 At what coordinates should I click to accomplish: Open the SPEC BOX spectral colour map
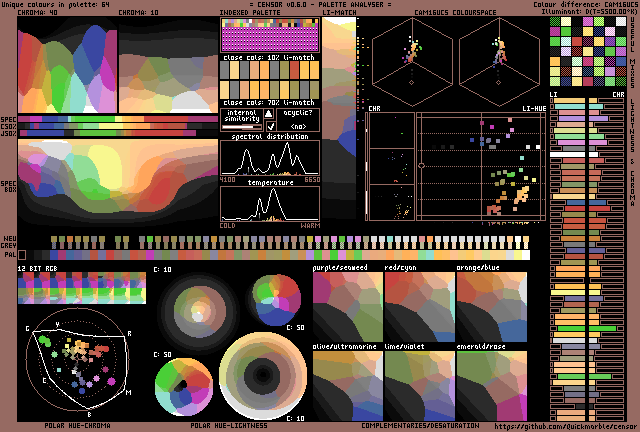(x=118, y=182)
